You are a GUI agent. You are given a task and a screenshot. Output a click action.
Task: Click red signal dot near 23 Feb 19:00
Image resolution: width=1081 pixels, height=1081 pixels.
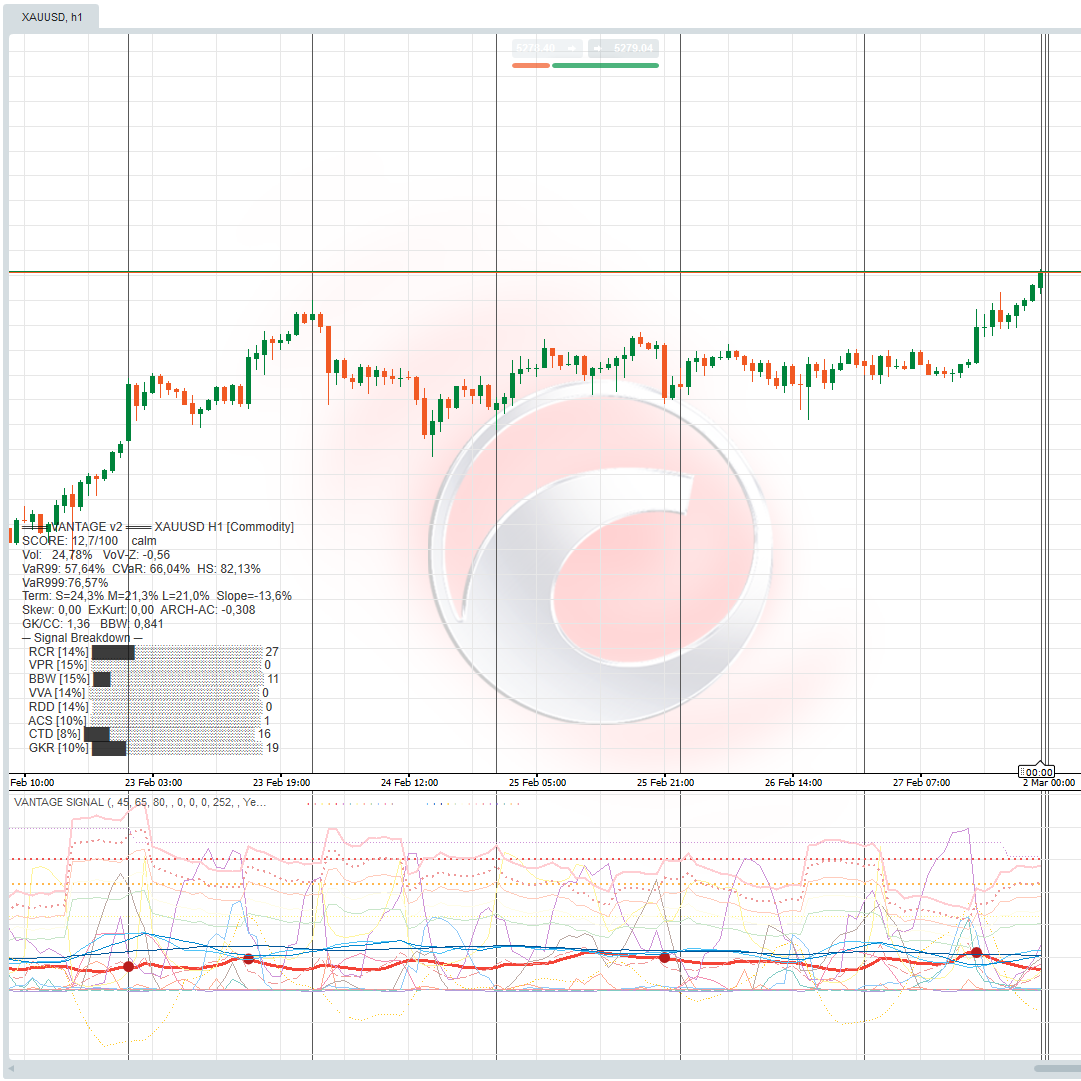(249, 959)
